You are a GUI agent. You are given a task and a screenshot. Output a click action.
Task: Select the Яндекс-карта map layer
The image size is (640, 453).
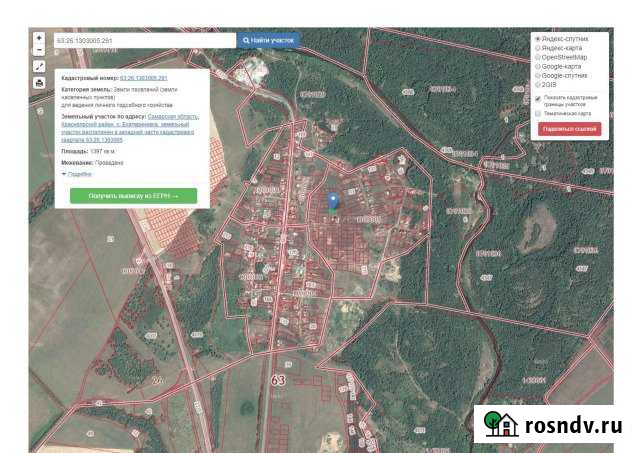coord(538,48)
